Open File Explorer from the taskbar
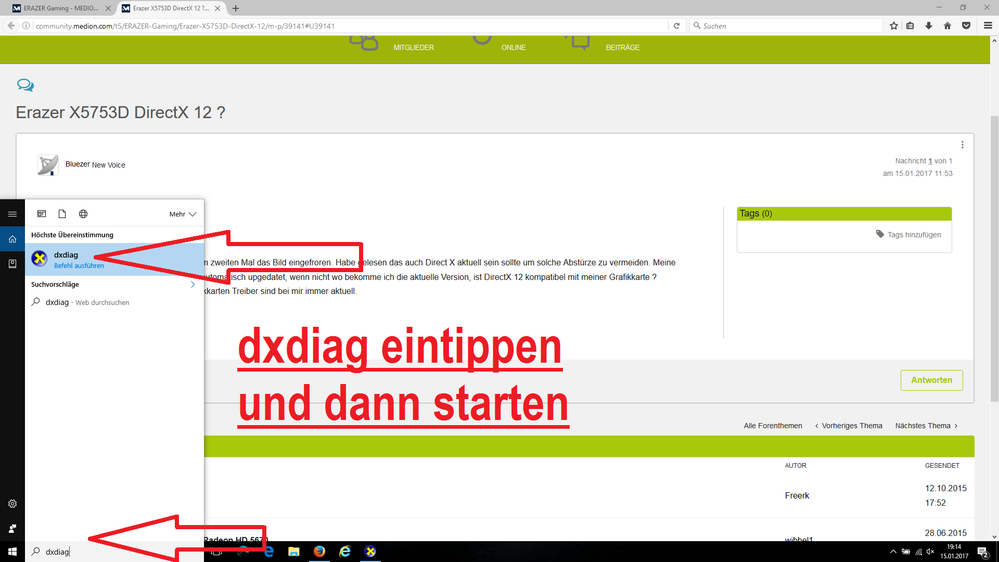 (x=294, y=552)
